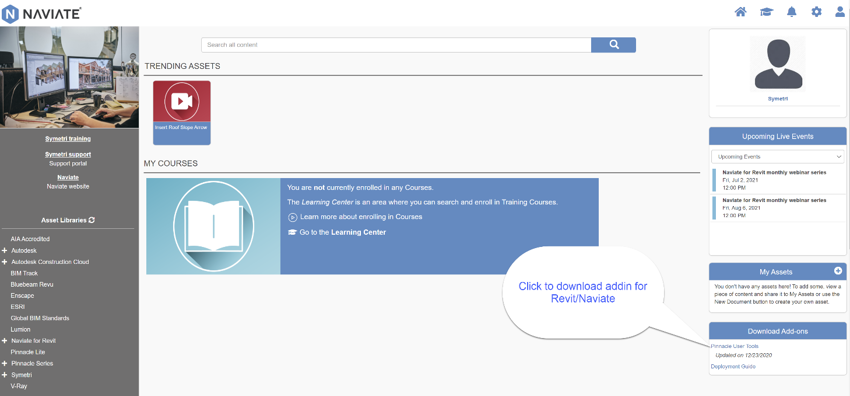The width and height of the screenshot is (850, 396).
Task: Go to the Home icon
Action: (x=740, y=11)
